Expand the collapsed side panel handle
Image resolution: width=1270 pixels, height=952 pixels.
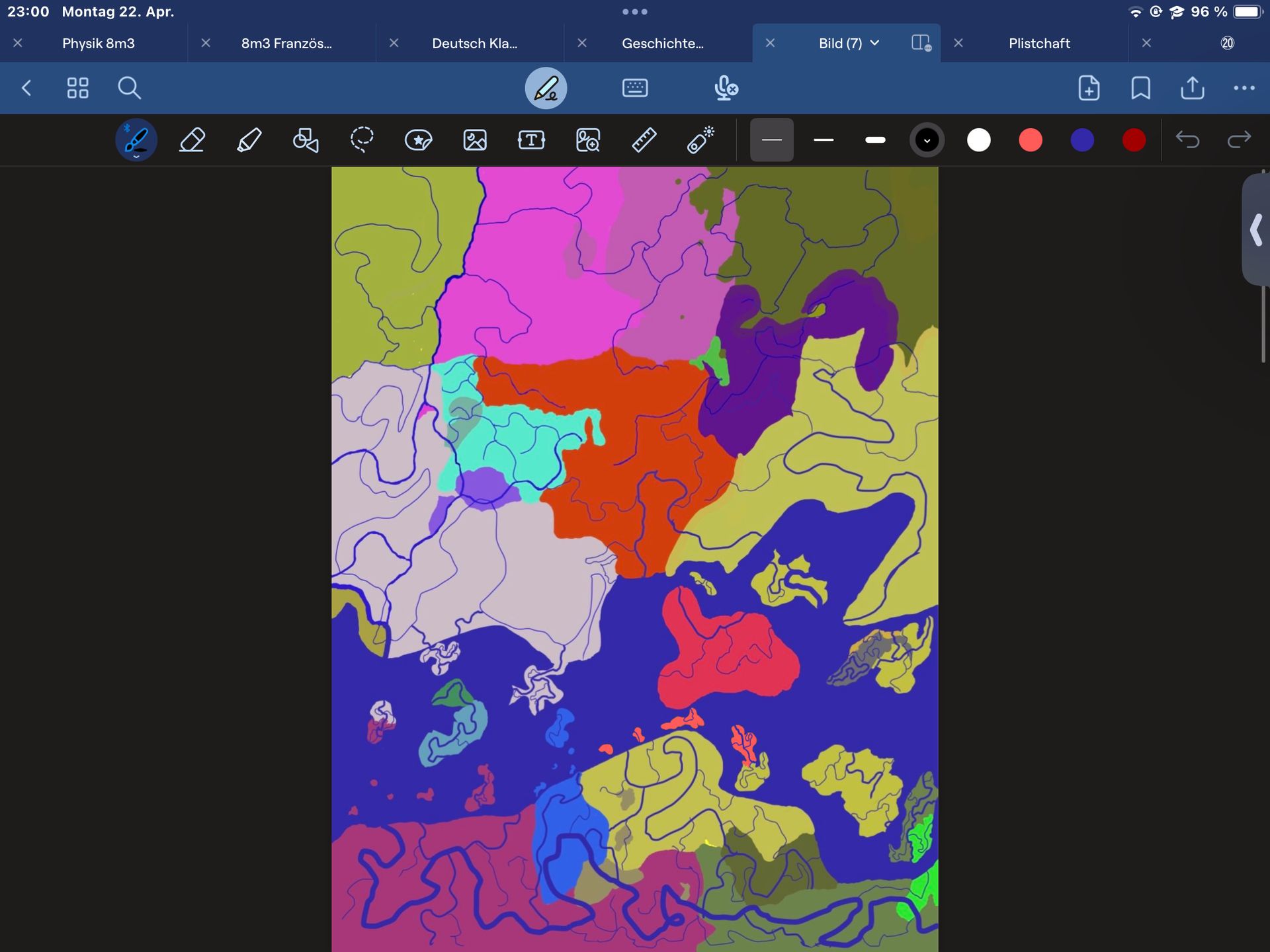point(1256,229)
